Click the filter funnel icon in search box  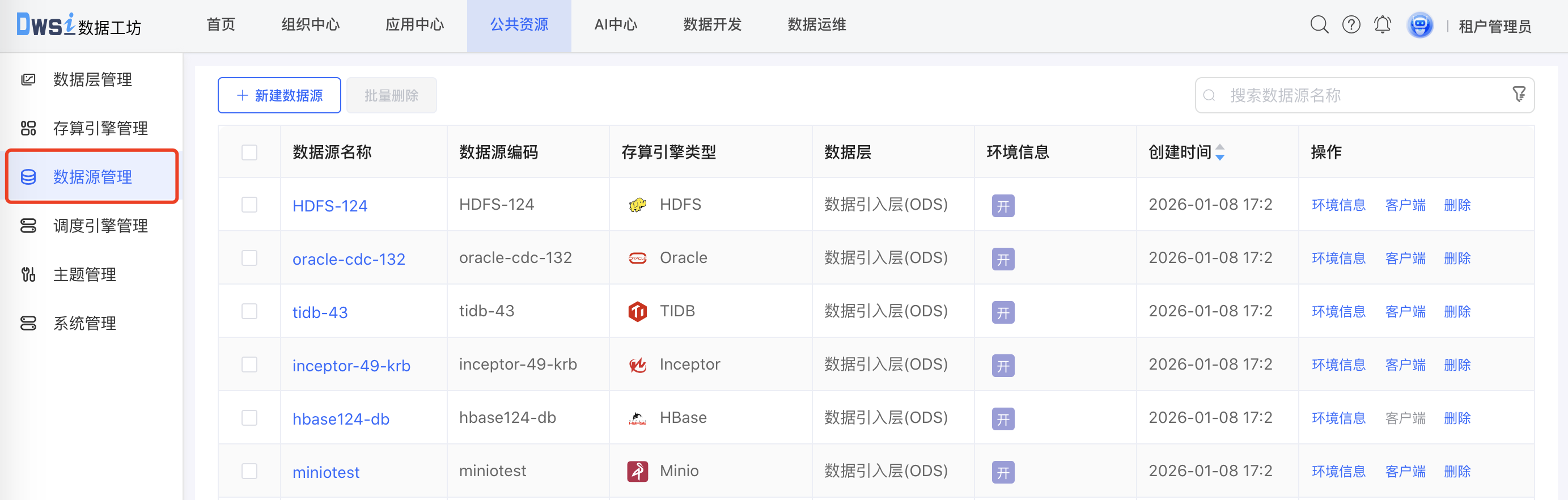1519,95
